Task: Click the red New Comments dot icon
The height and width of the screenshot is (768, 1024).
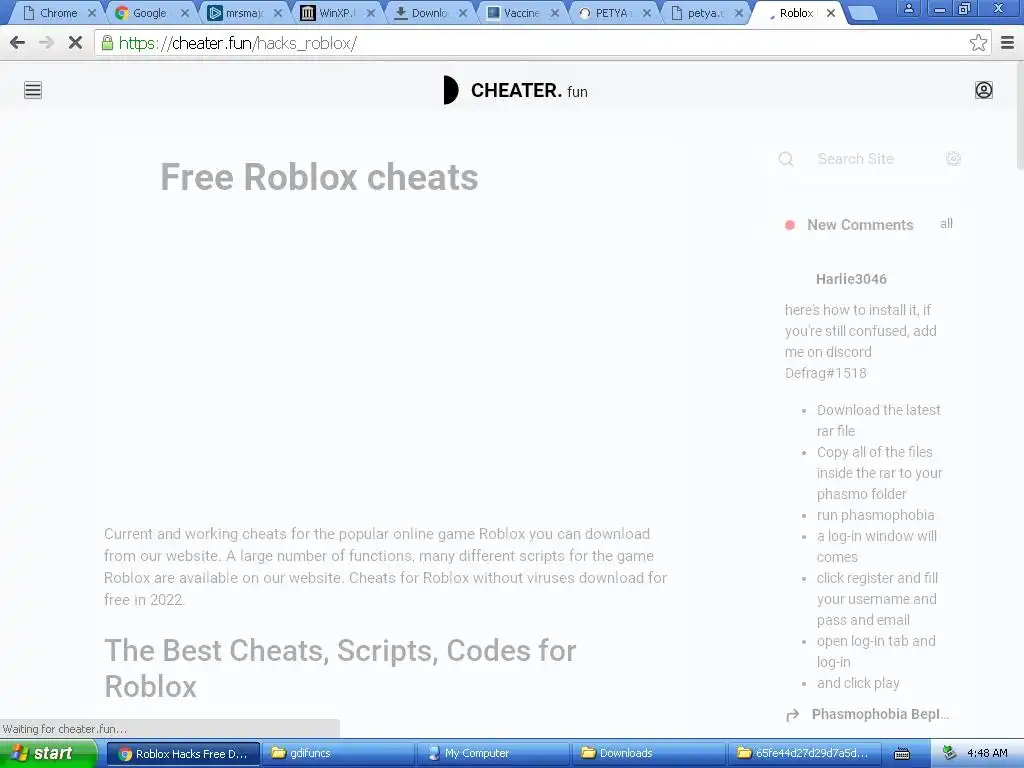Action: (790, 225)
